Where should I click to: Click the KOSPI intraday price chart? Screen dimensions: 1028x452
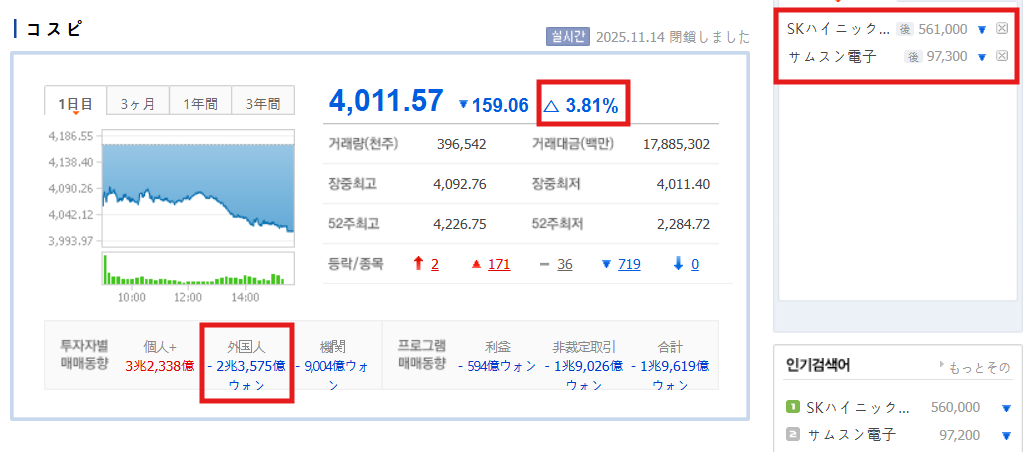pos(197,188)
